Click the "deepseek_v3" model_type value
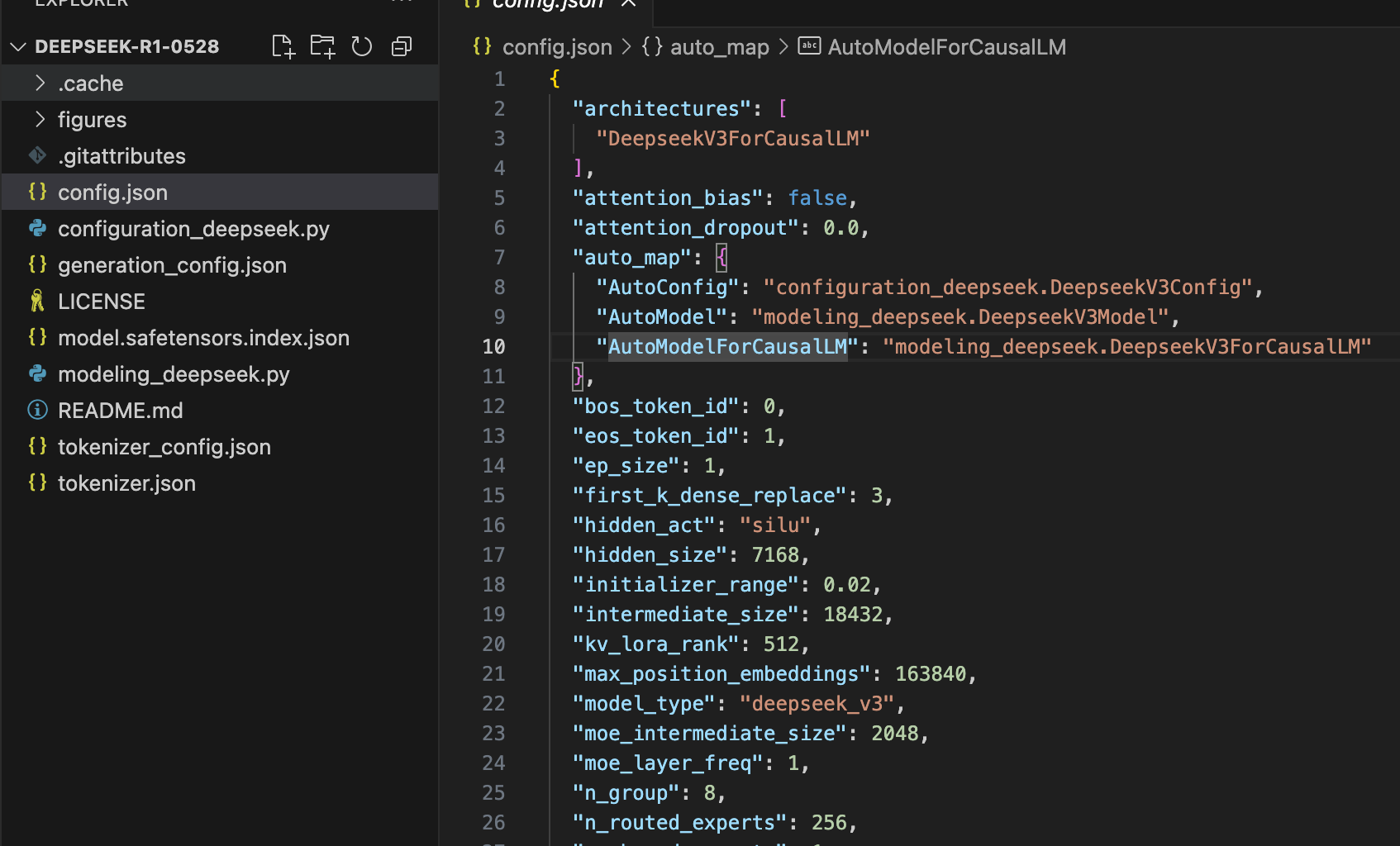The image size is (1400, 846). (817, 704)
